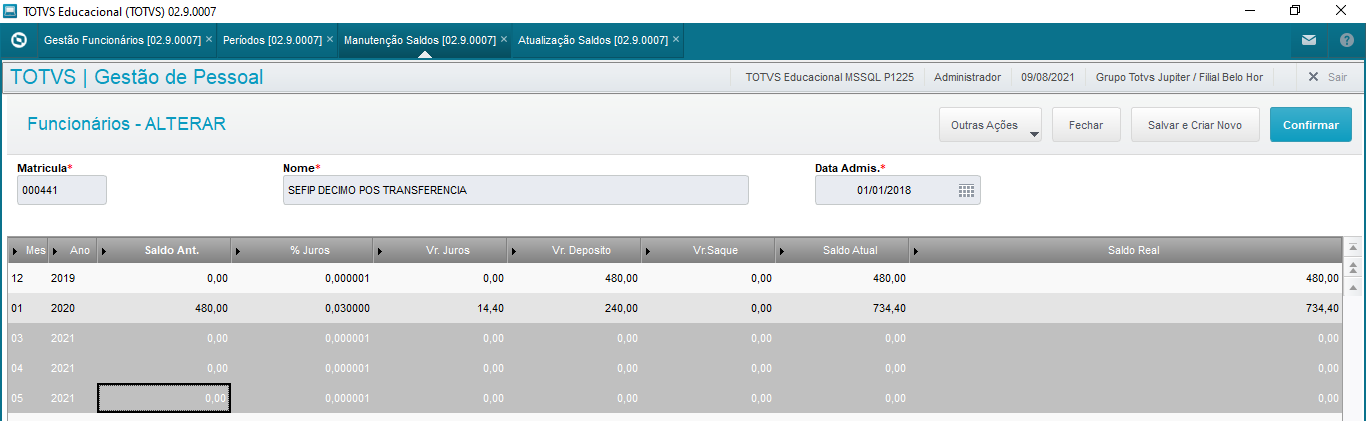Screen dimensions: 1366x421
Task: Close the Períodos tab
Action: pyautogui.click(x=330, y=40)
